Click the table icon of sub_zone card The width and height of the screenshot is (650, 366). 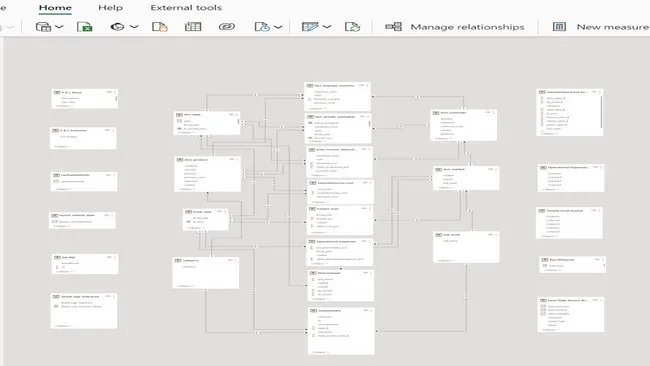pyautogui.click(x=439, y=235)
